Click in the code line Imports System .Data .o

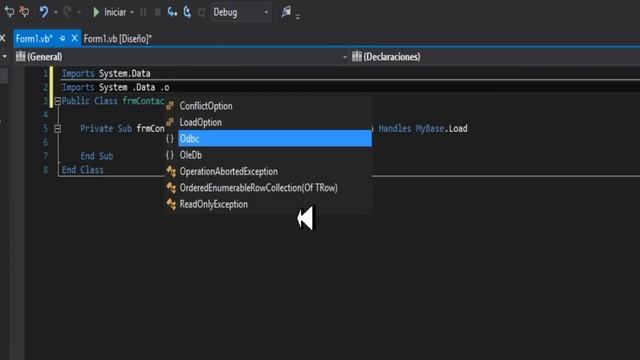116,87
